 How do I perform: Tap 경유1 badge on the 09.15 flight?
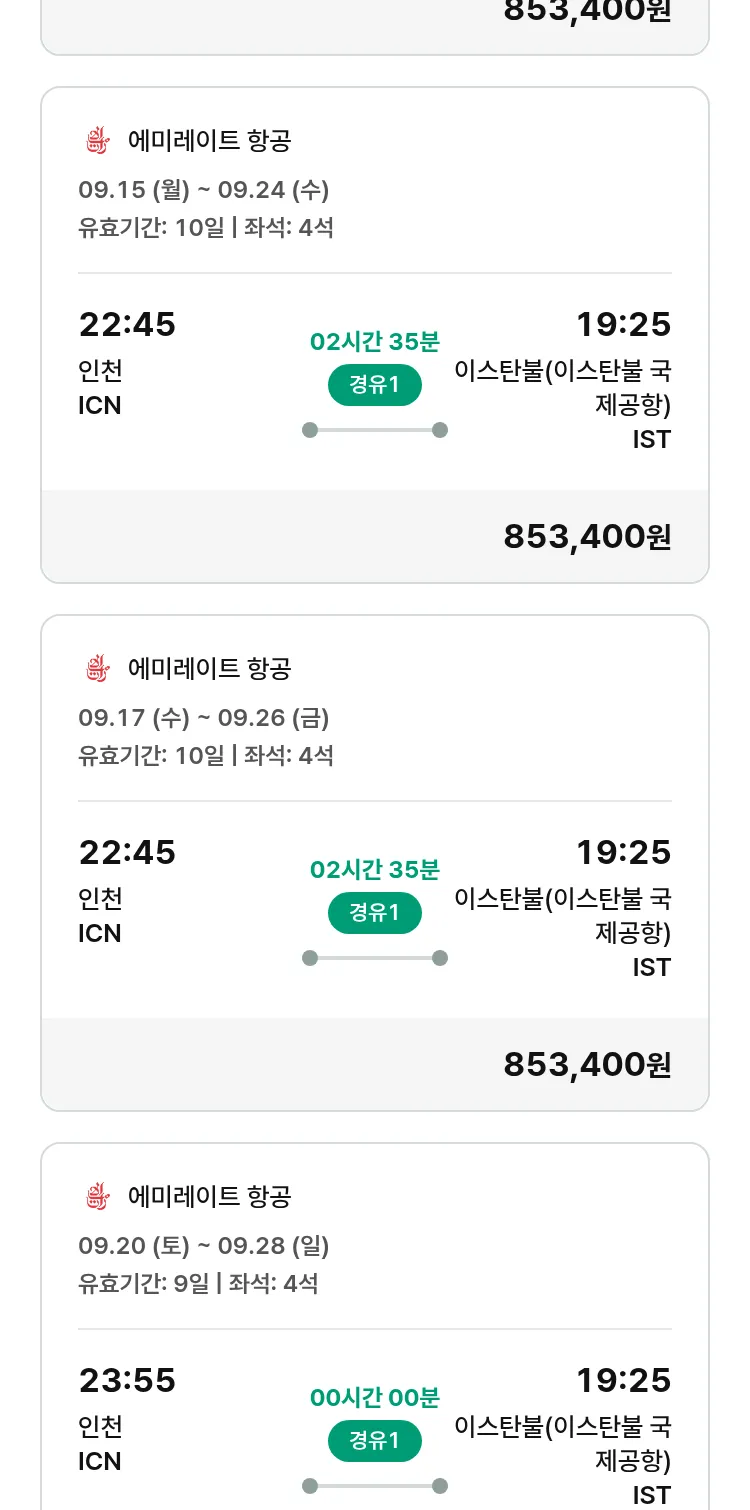(x=375, y=385)
